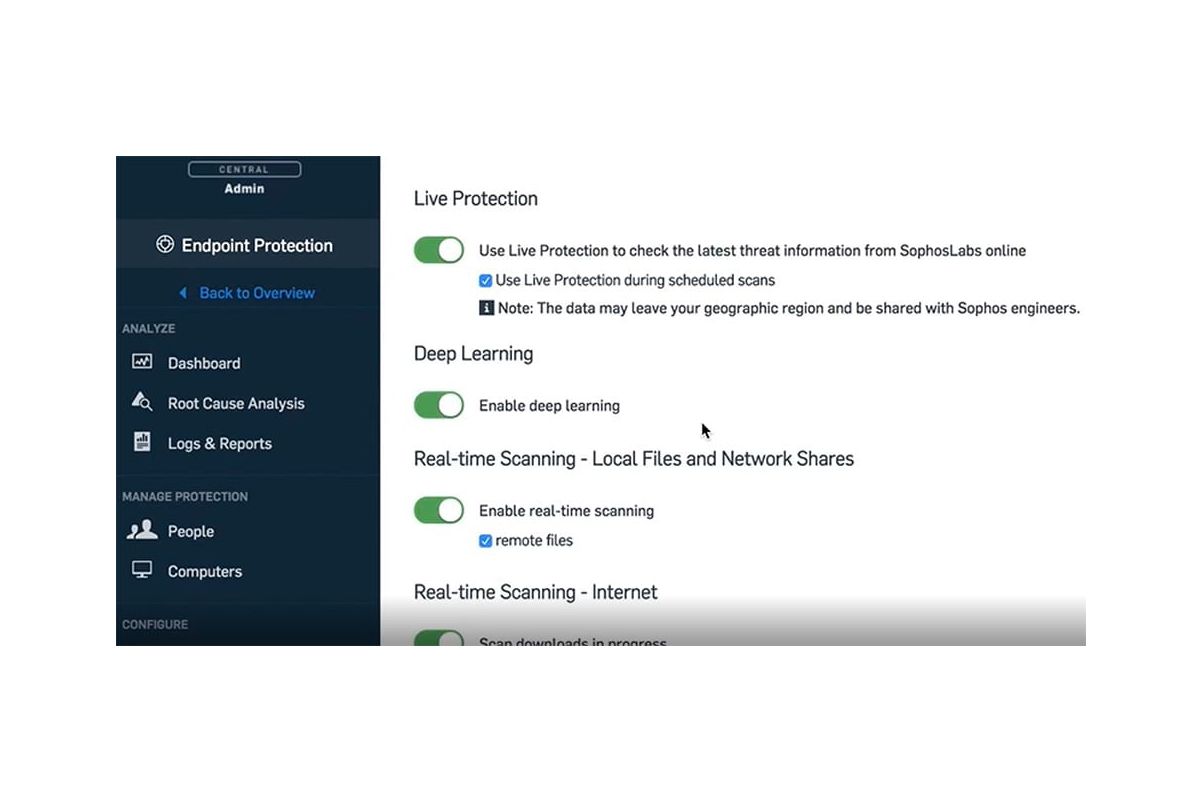Click the Root Cause Analysis magnifier icon
1200x800 pixels.
click(x=142, y=402)
